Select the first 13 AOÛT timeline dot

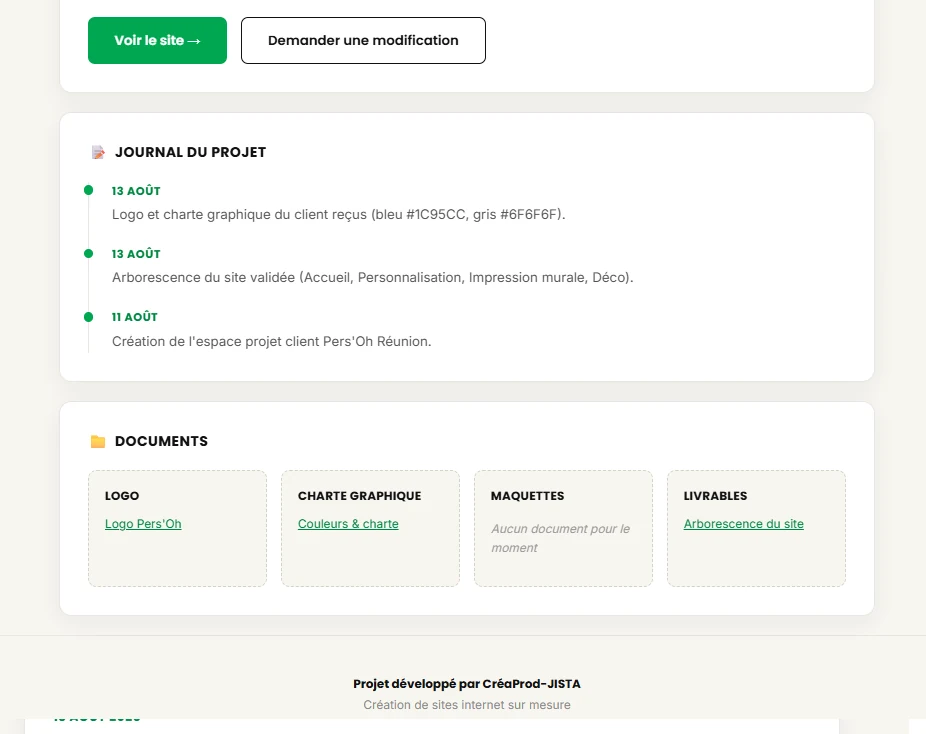[x=89, y=190]
